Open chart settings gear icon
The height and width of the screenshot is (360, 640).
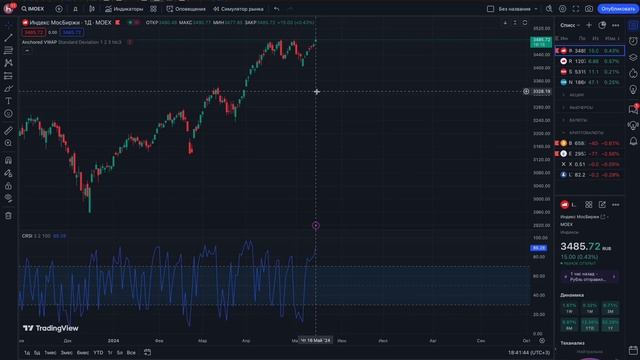point(562,9)
